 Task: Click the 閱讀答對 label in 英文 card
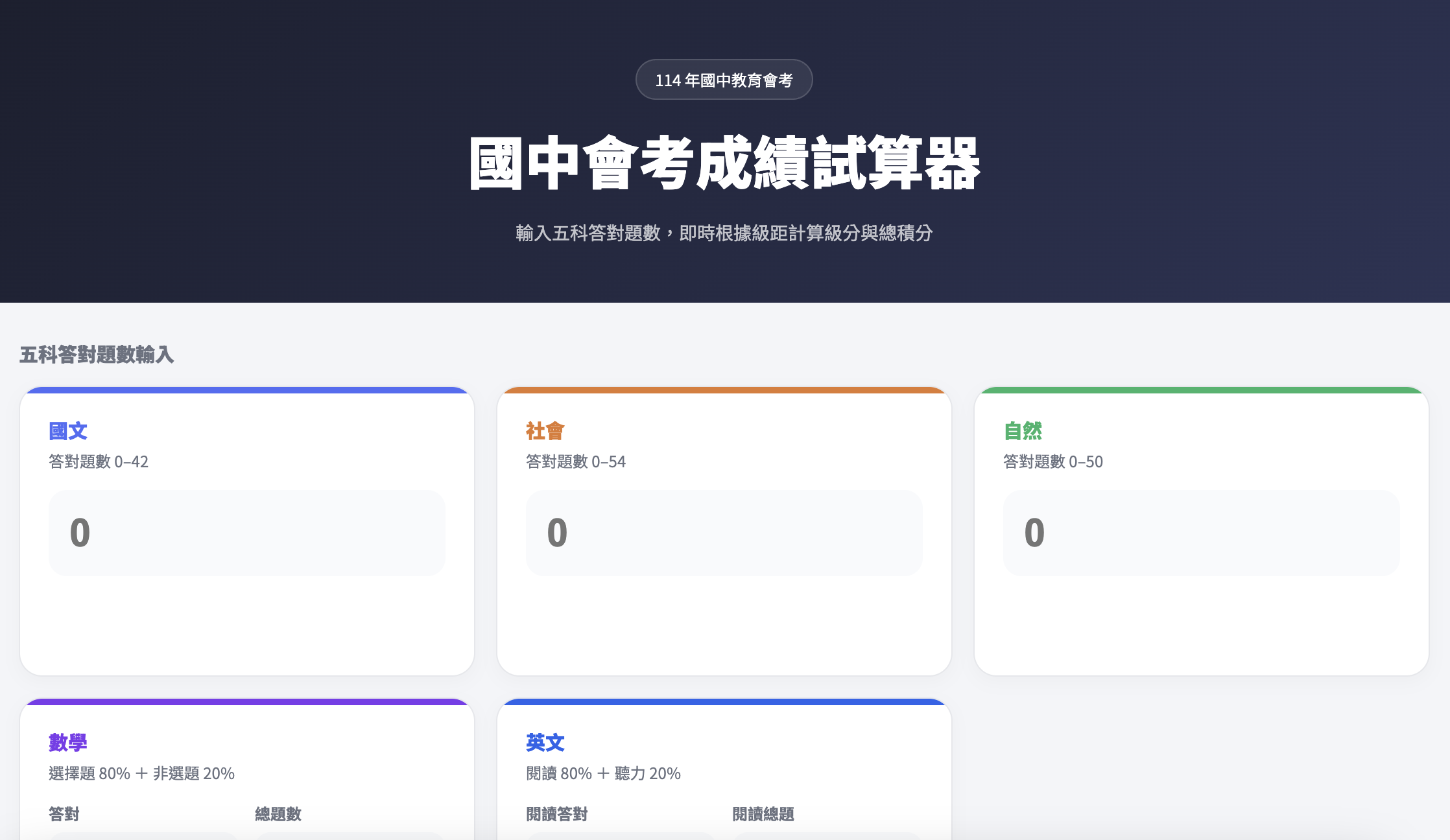pos(557,814)
